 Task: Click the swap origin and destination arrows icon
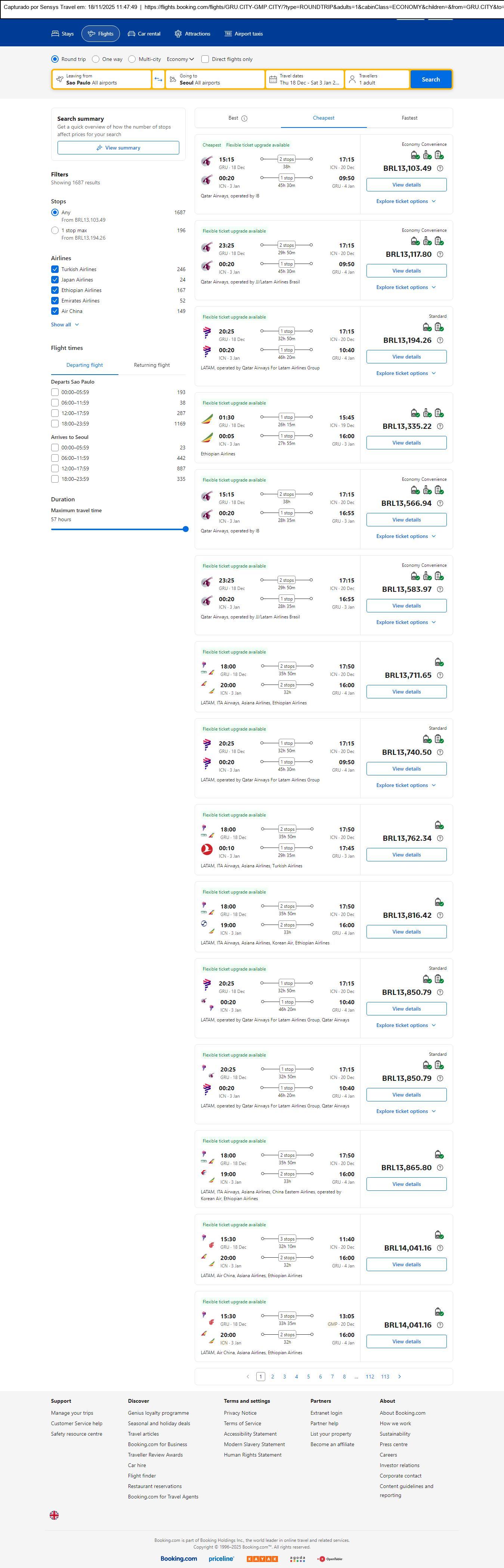158,79
